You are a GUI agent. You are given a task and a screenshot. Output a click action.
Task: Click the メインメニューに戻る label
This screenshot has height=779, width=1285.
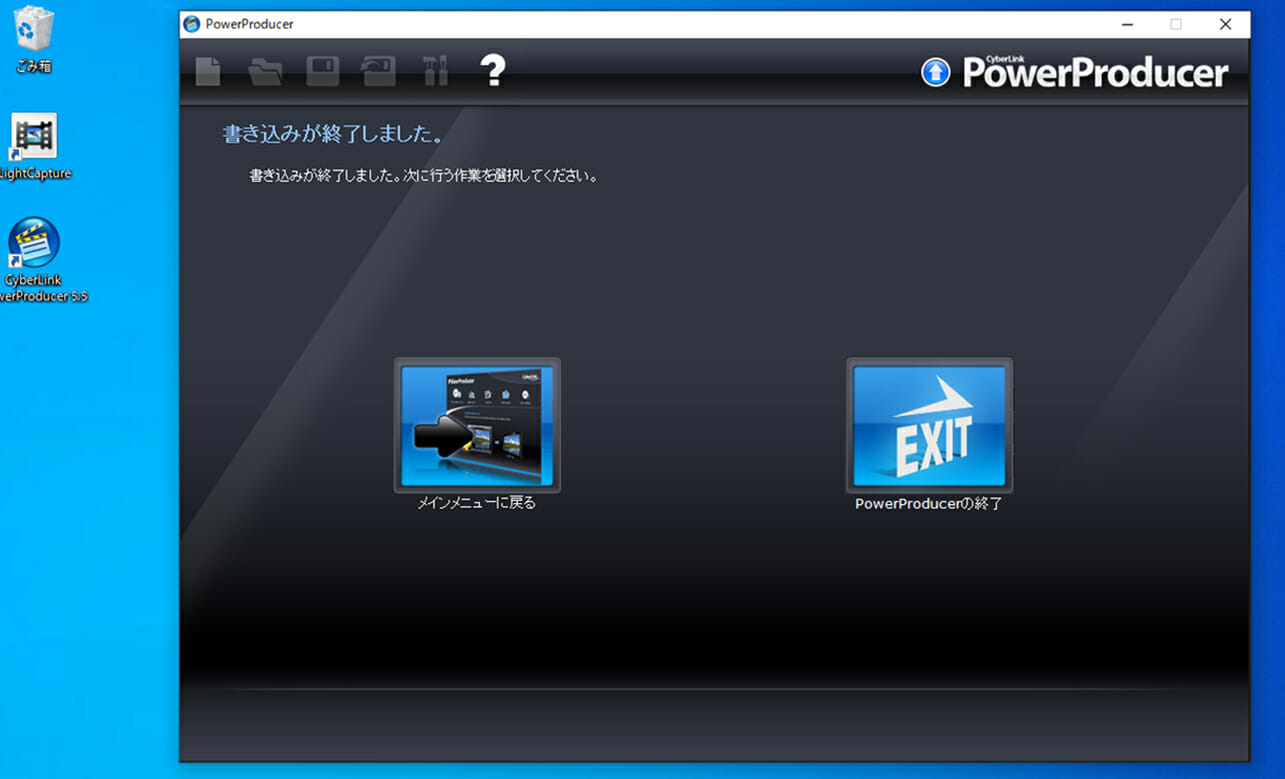click(477, 504)
